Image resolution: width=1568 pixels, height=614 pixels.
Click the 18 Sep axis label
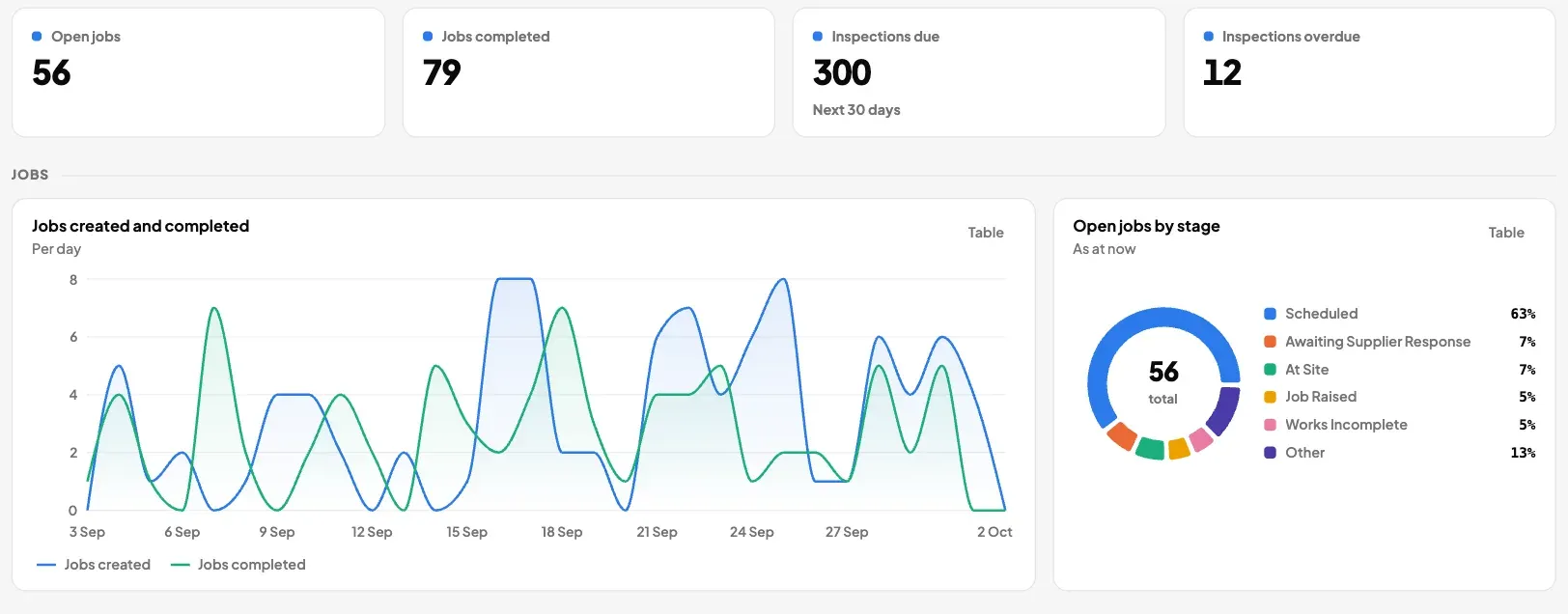[x=562, y=532]
